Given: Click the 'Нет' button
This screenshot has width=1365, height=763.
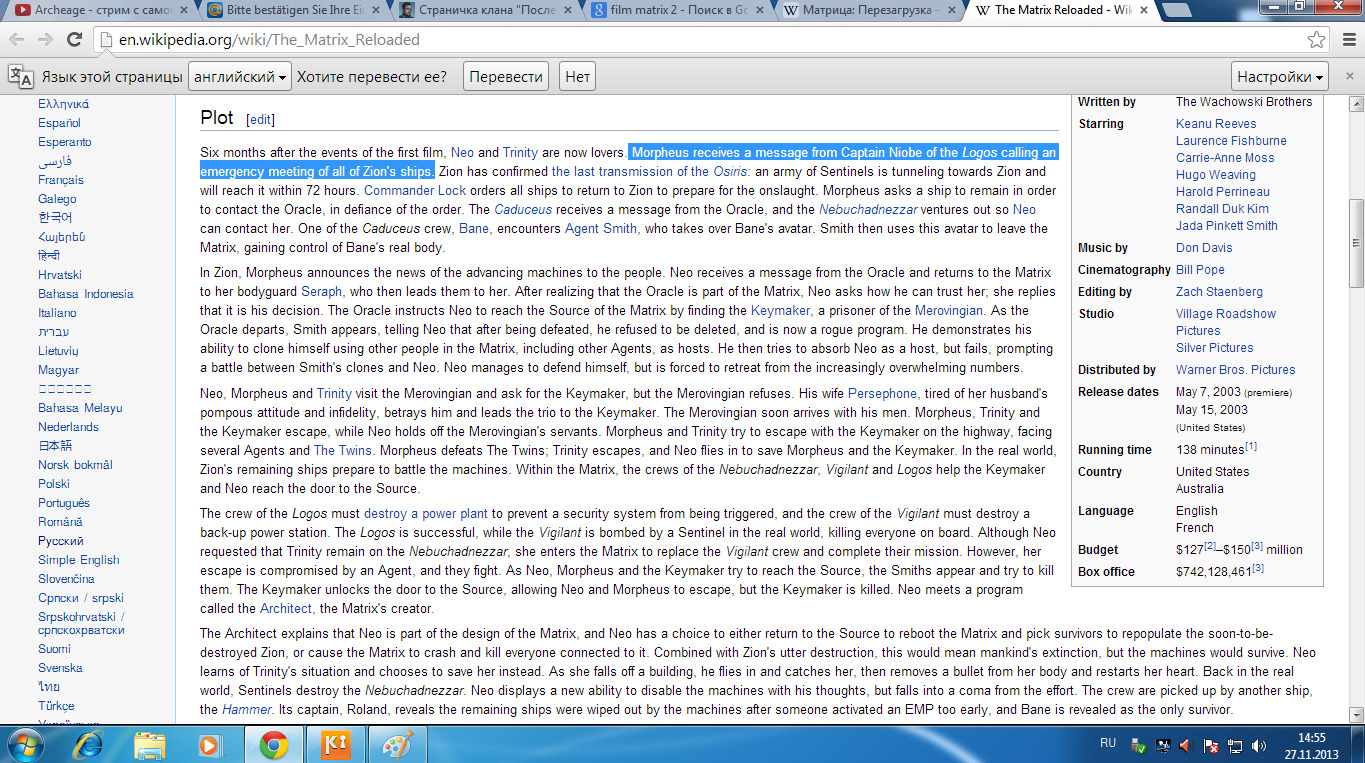Looking at the screenshot, I should pos(577,77).
